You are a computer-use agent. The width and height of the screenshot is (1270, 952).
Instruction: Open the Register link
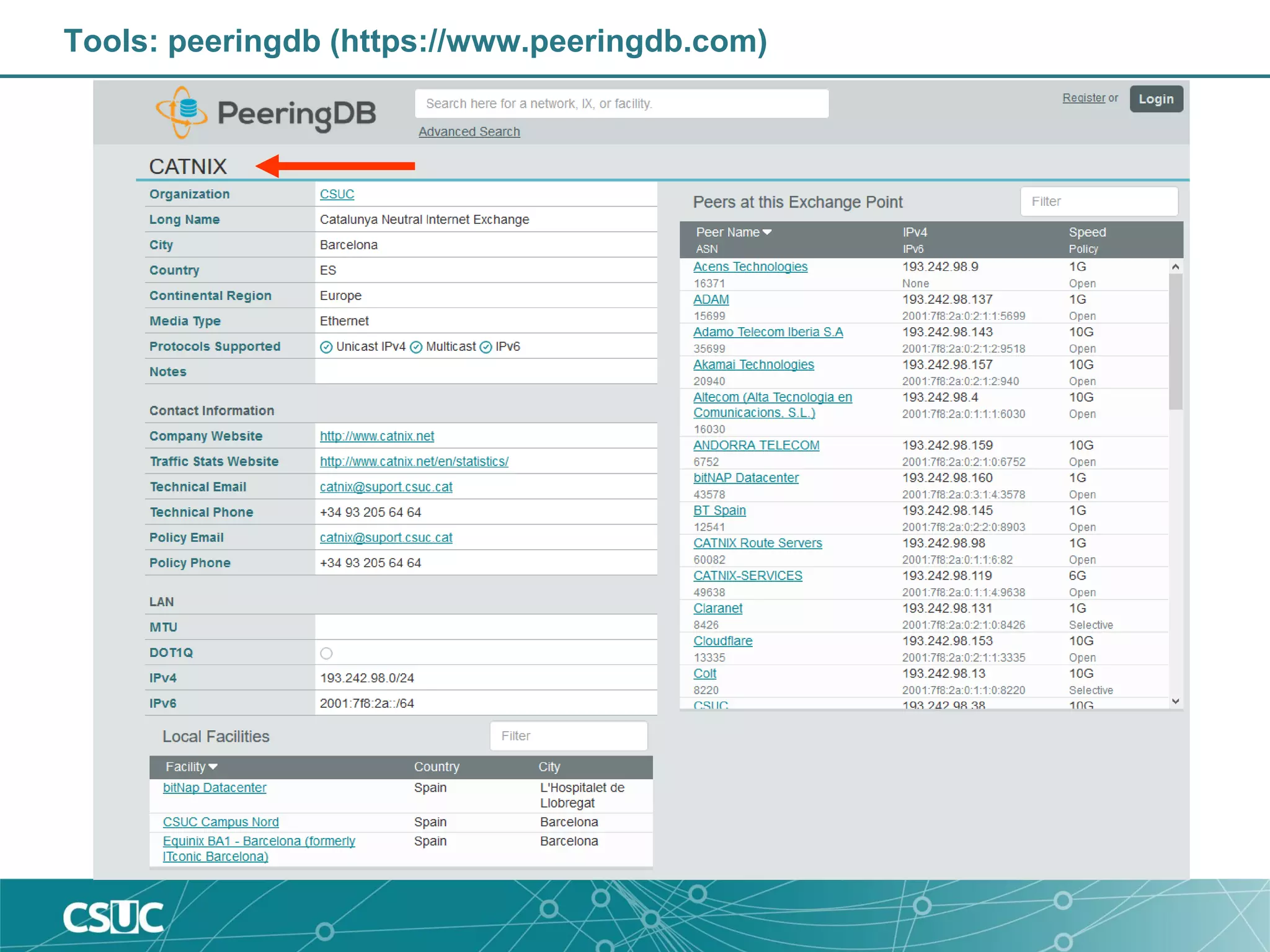point(1084,98)
